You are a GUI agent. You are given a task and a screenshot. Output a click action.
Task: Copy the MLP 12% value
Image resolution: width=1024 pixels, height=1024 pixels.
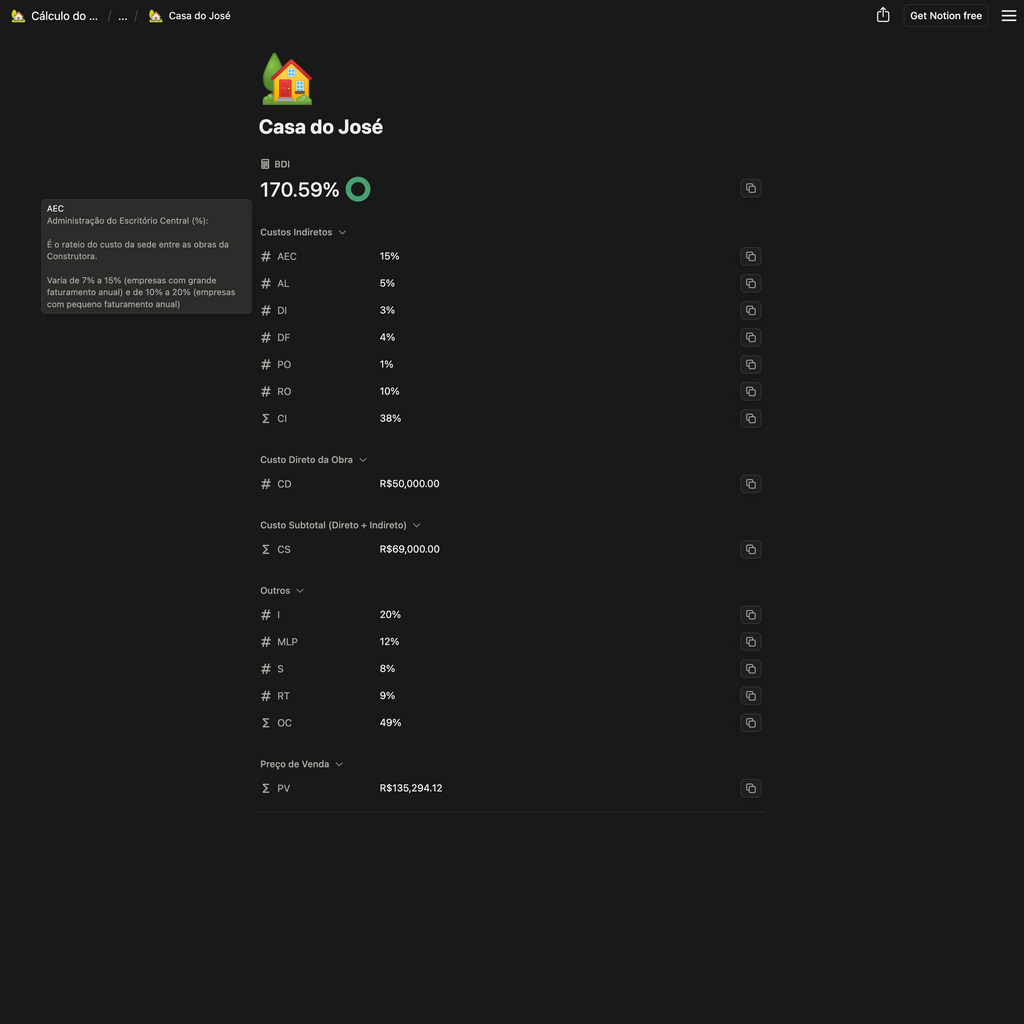point(750,642)
